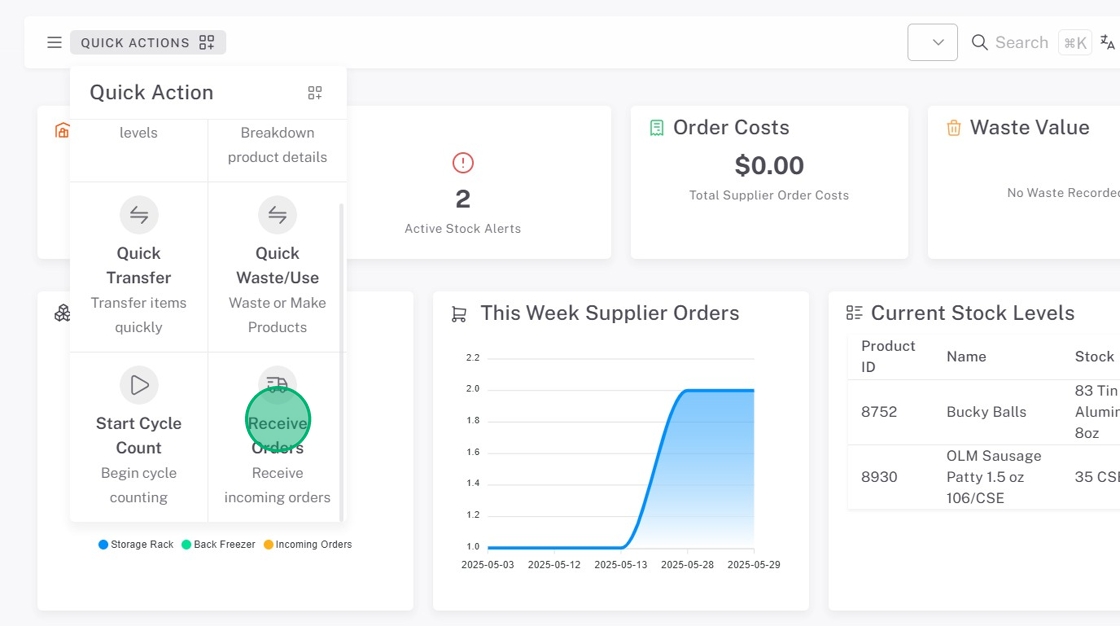
Task: Select Quick Waste/Use action
Action: point(277,267)
